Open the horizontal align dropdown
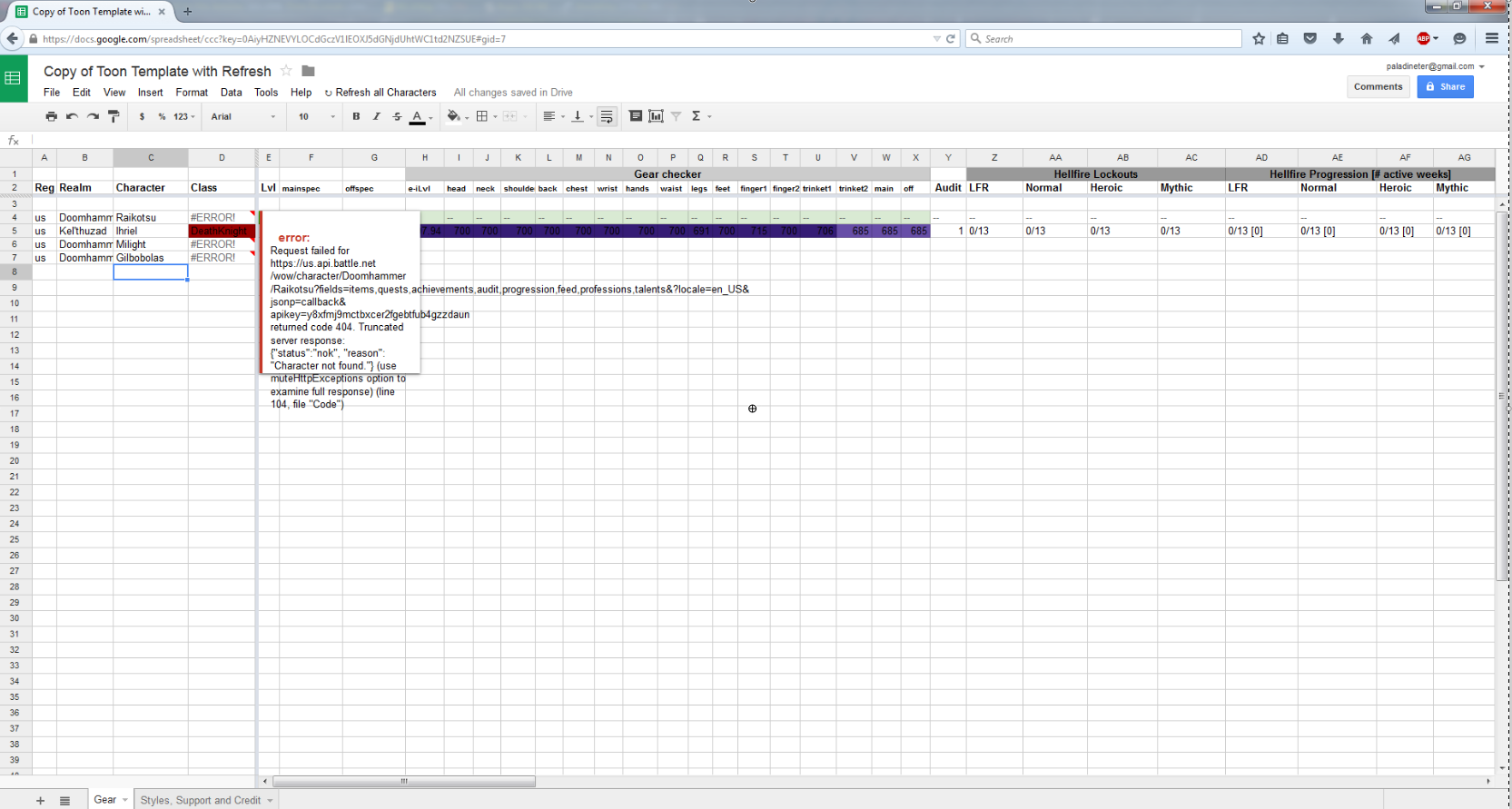Image resolution: width=1512 pixels, height=809 pixels. coord(553,116)
